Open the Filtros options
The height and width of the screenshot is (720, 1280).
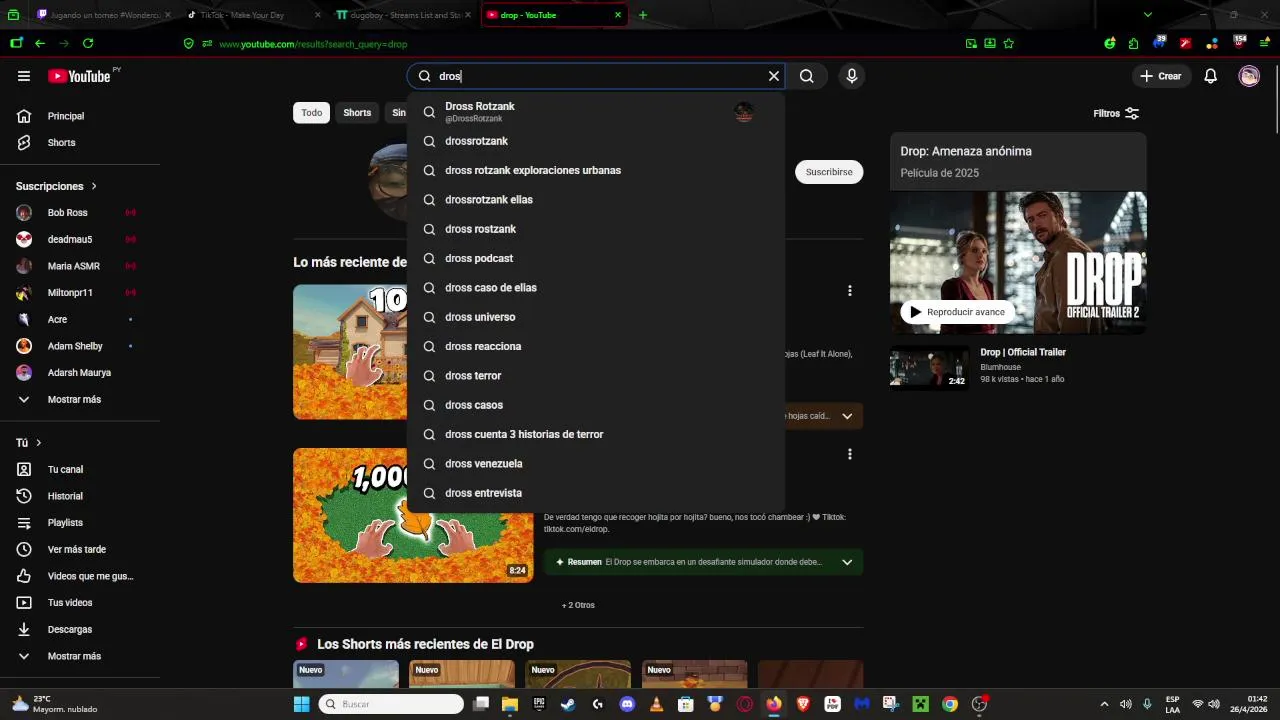(x=1116, y=114)
